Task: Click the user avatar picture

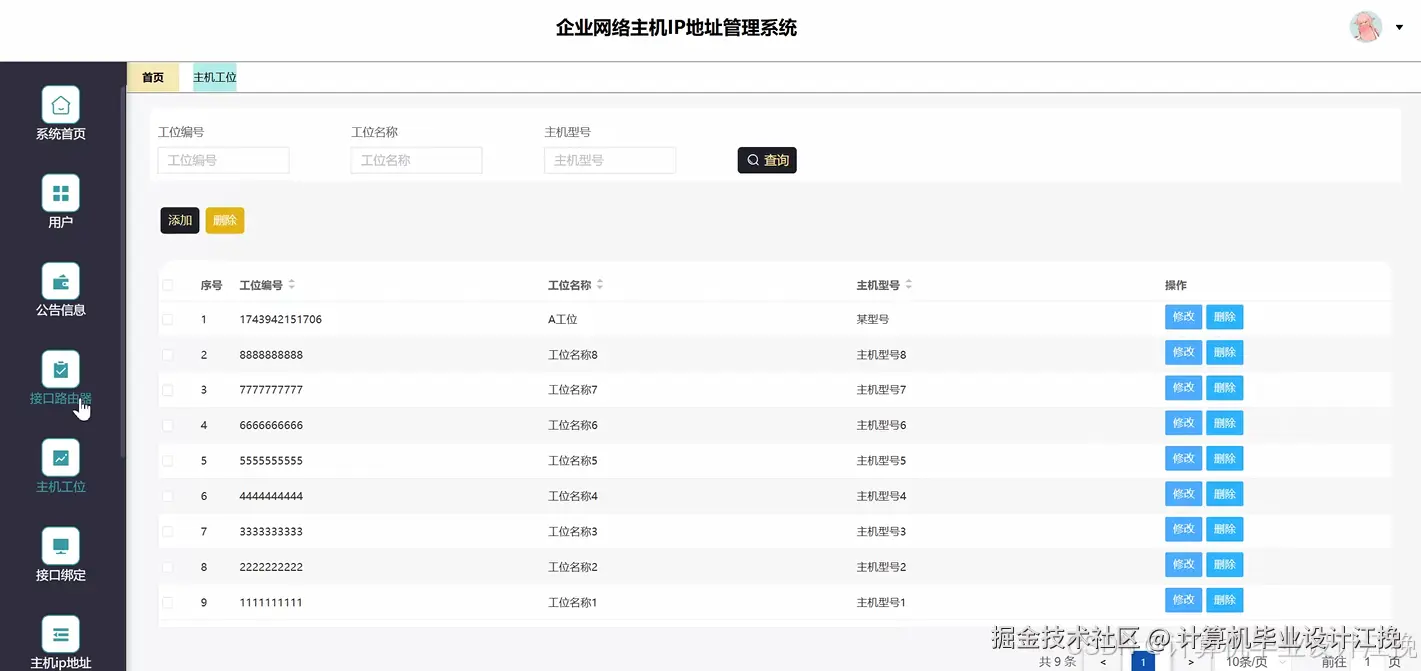Action: point(1366,27)
